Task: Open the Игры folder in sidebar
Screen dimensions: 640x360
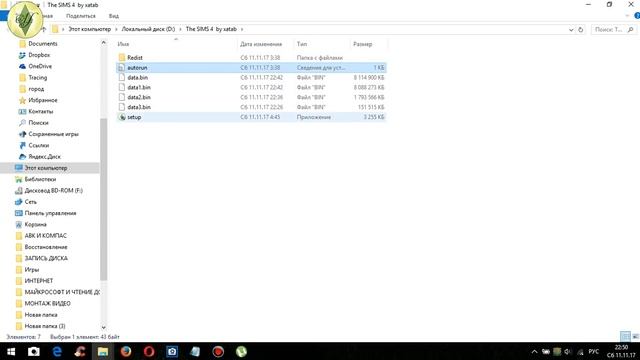Action: point(31,270)
